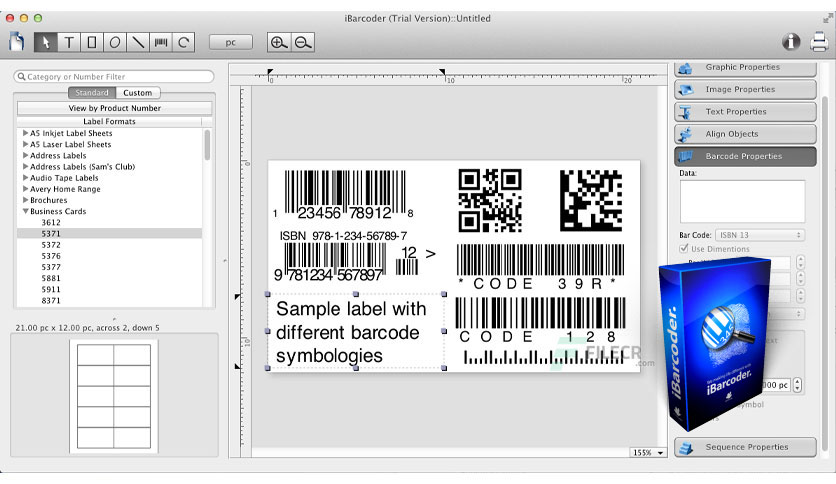
Task: Expand the Brochures category
Action: click(25, 200)
